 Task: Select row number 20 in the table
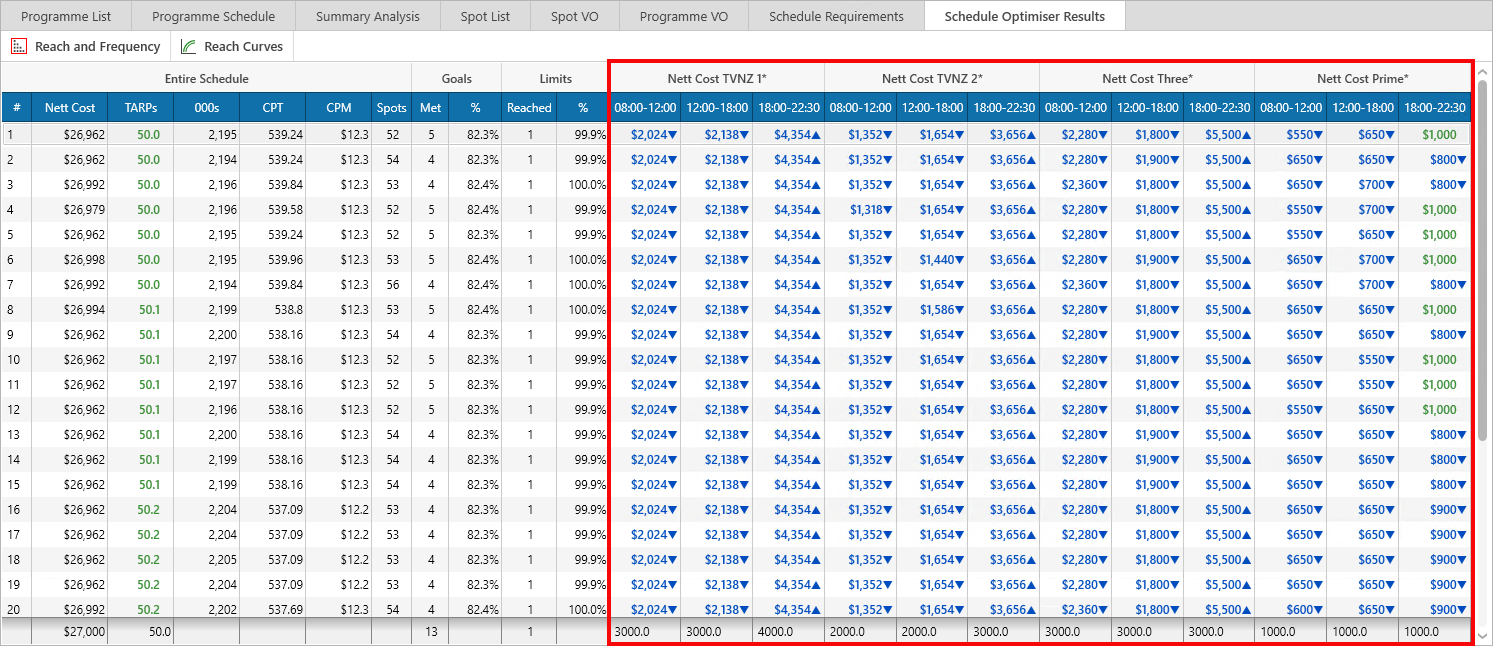click(x=17, y=610)
